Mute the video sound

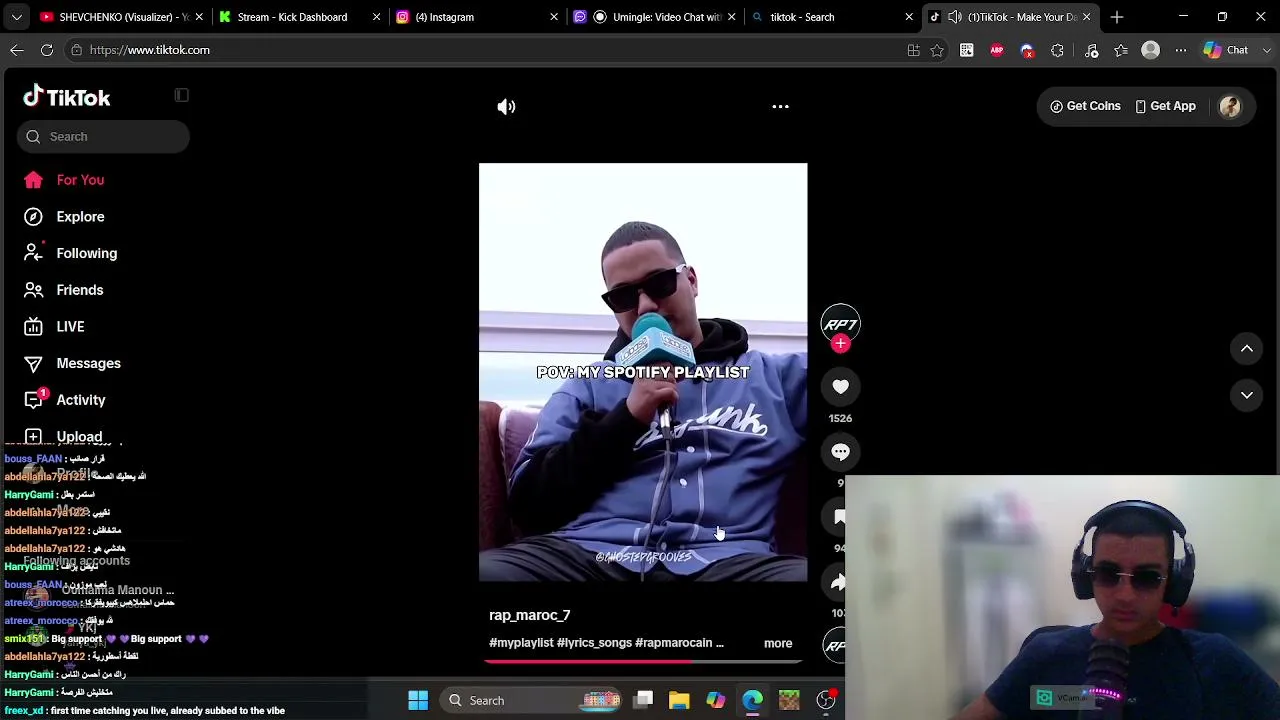(x=506, y=106)
